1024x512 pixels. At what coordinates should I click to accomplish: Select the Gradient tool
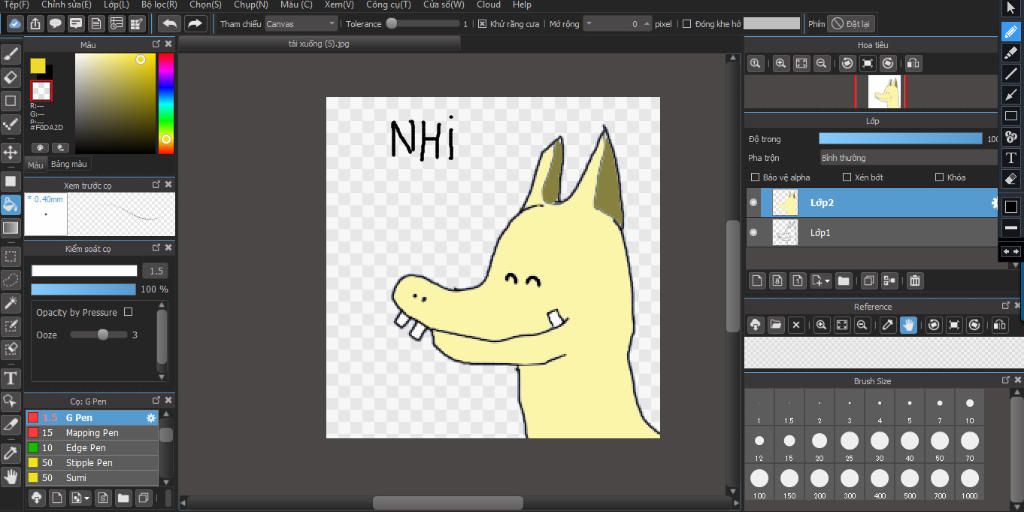click(10, 227)
